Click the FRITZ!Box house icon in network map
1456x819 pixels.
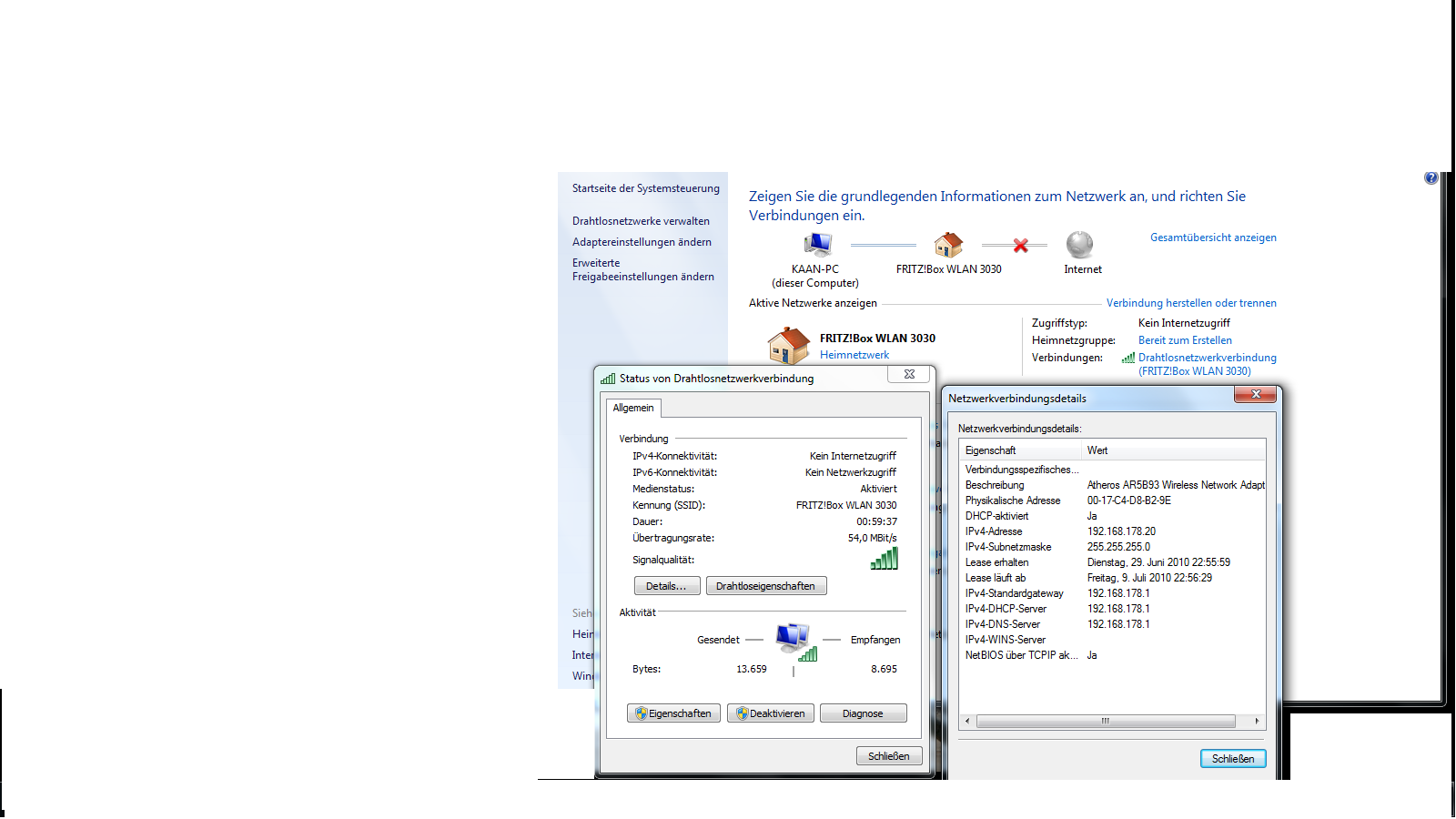coord(948,244)
